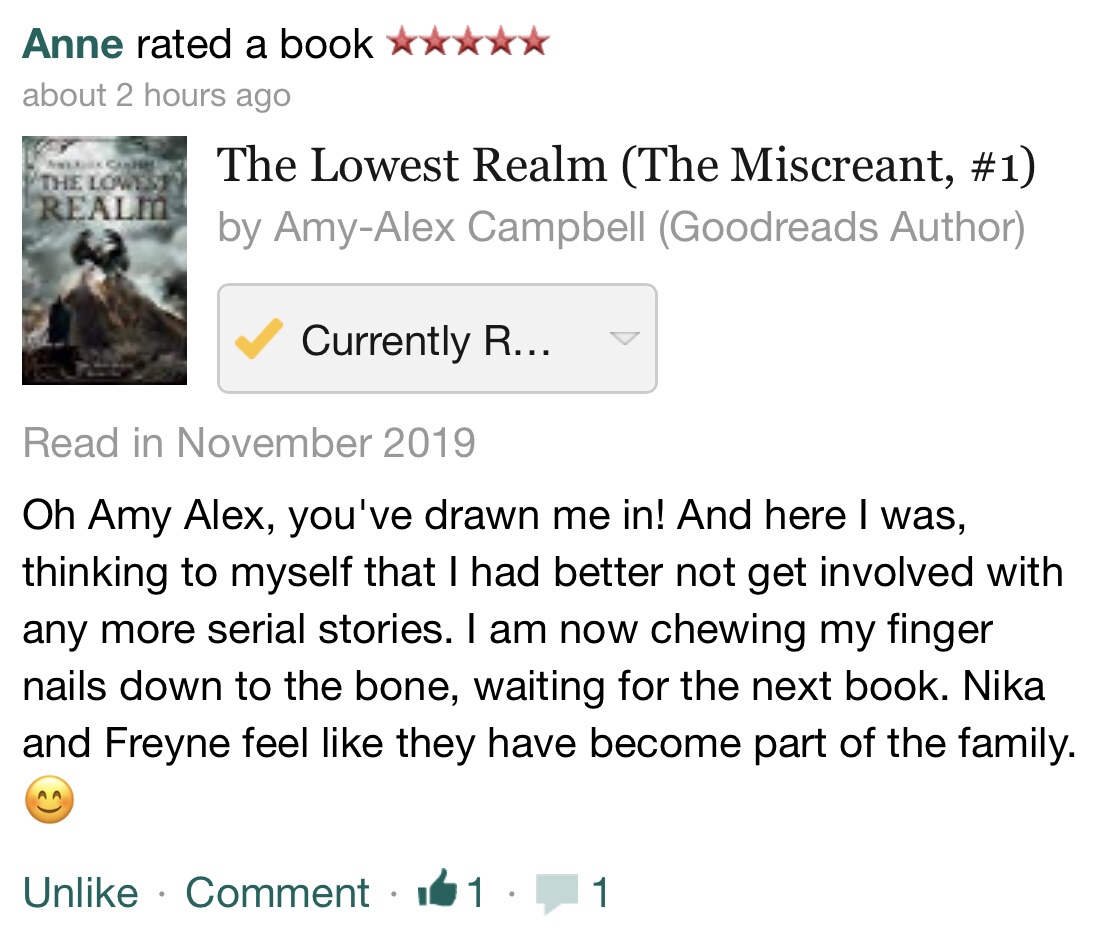The width and height of the screenshot is (1099, 948).
Task: Click the like count beside thumbs-up
Action: 476,892
